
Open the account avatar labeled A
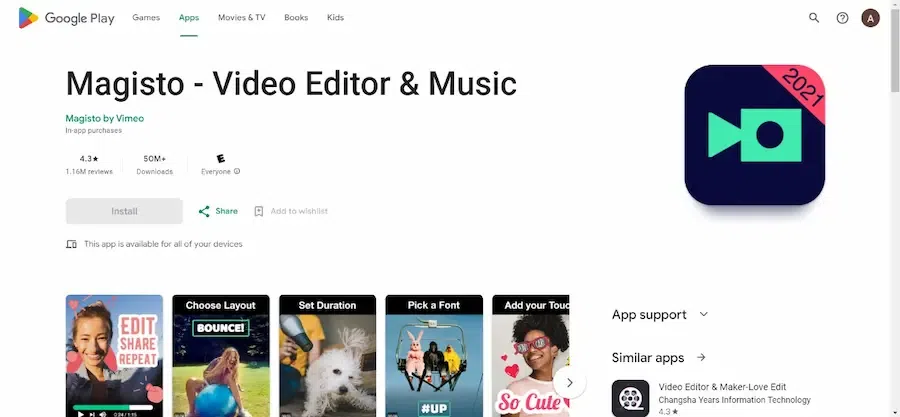[870, 18]
